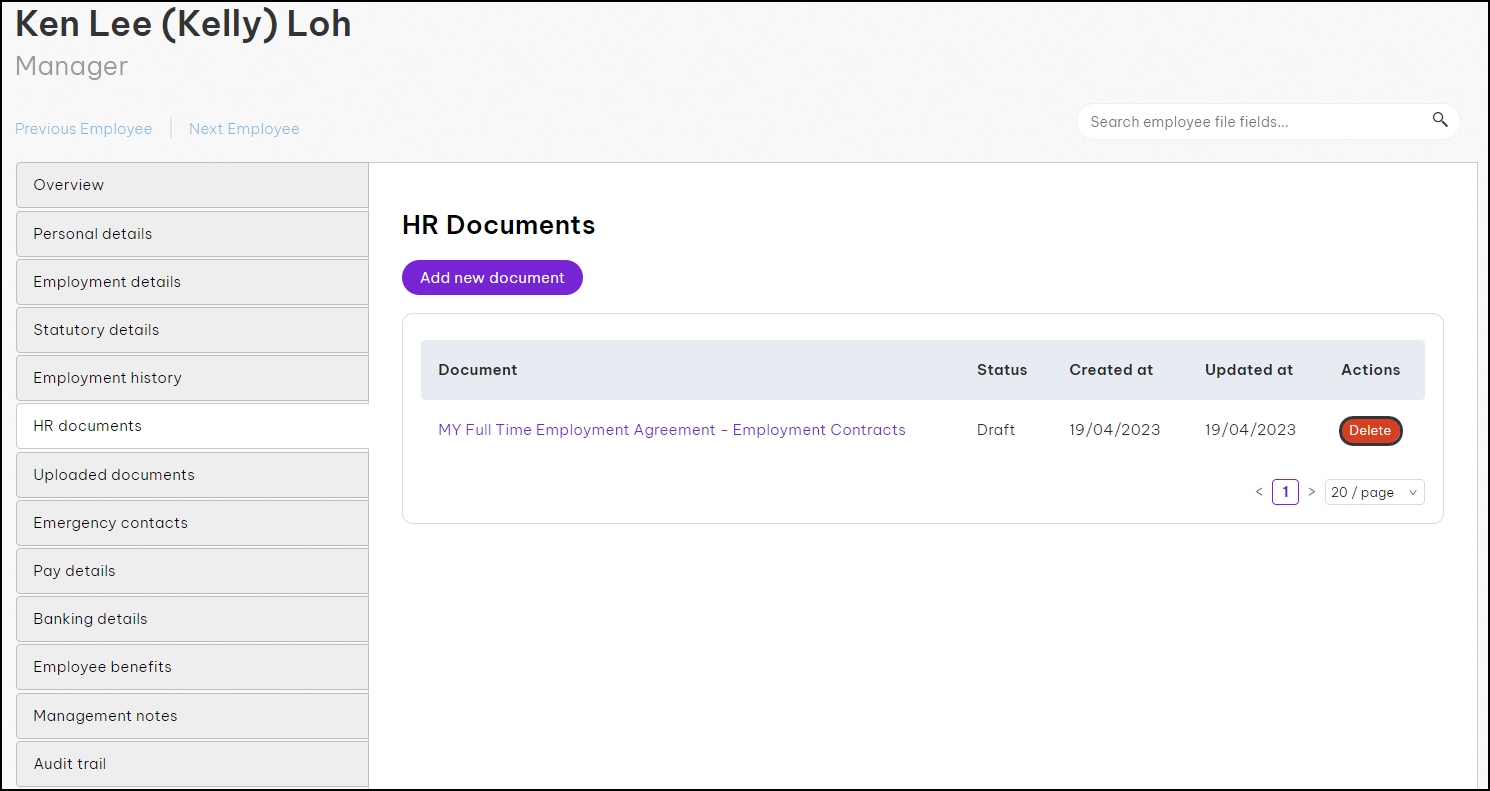Open the Personal details tab
1490x791 pixels.
(192, 234)
